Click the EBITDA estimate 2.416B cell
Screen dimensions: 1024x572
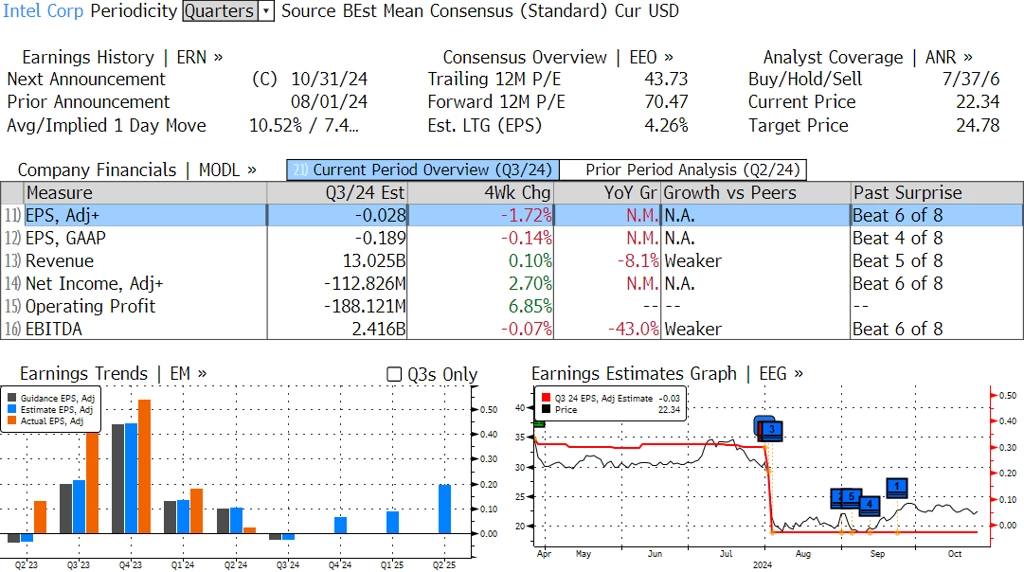pos(337,328)
